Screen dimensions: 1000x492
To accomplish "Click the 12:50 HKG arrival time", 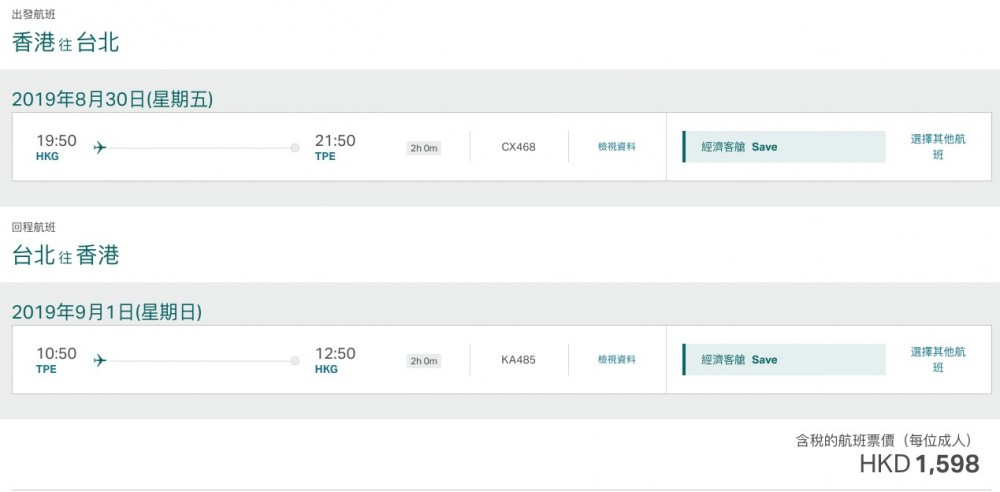I will tap(335, 354).
